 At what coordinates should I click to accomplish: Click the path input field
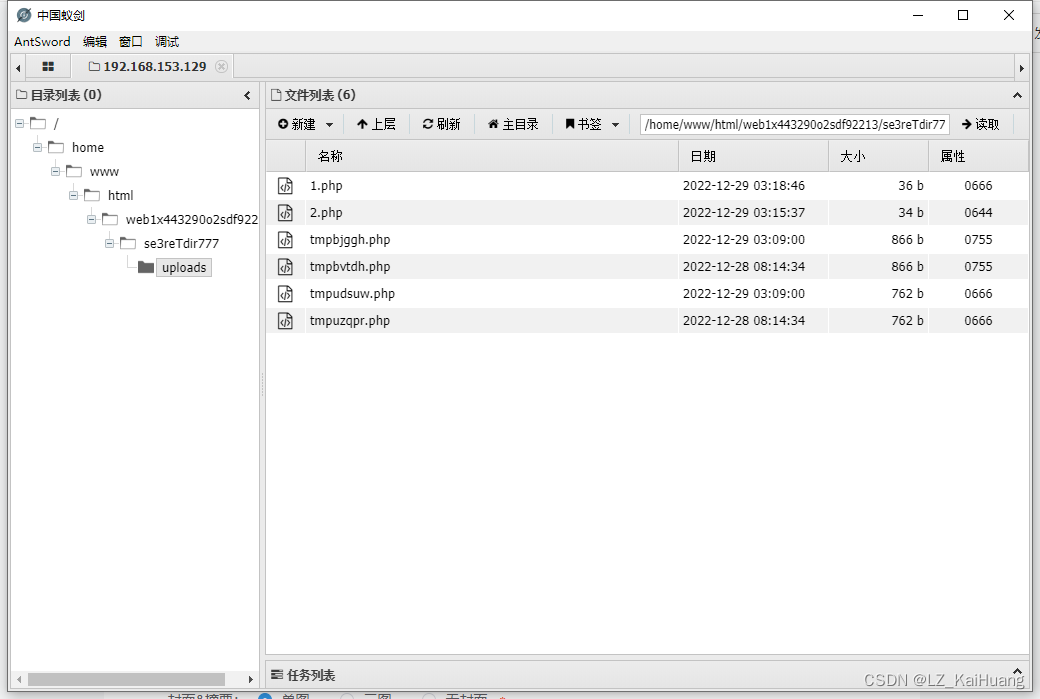click(794, 124)
